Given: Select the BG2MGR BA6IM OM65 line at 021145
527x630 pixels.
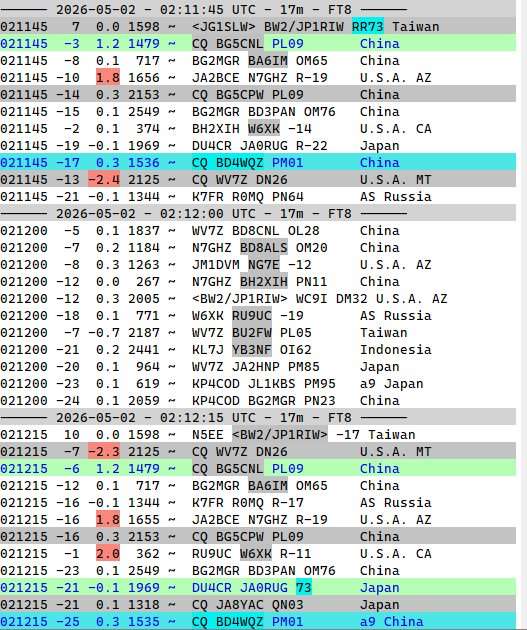Looking at the screenshot, I should pyautogui.click(x=258, y=61).
